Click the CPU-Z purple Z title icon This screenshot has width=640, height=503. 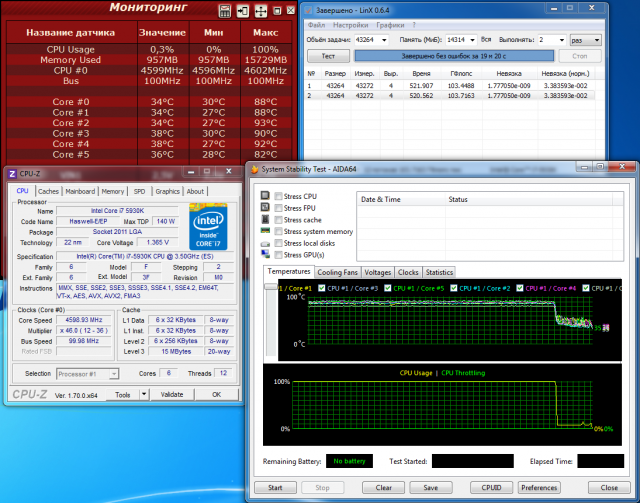[12, 173]
